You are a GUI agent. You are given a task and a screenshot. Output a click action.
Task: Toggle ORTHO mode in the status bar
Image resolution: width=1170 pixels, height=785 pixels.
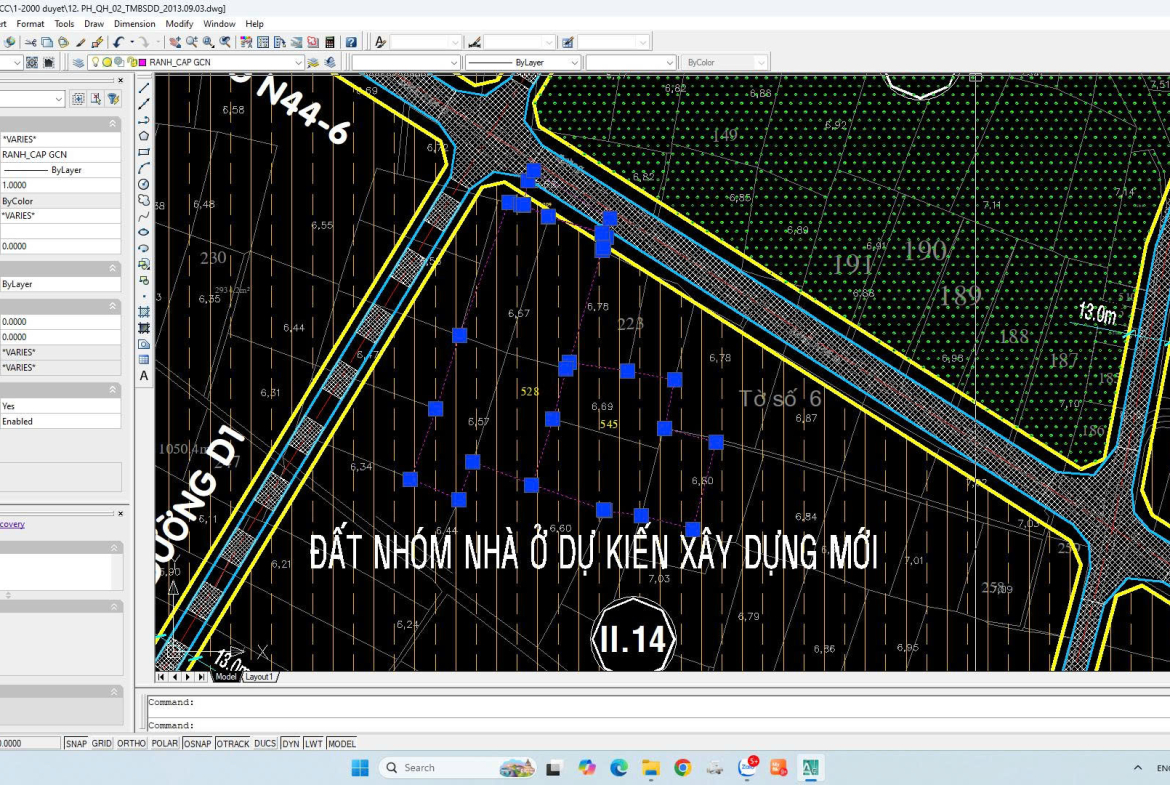point(131,744)
